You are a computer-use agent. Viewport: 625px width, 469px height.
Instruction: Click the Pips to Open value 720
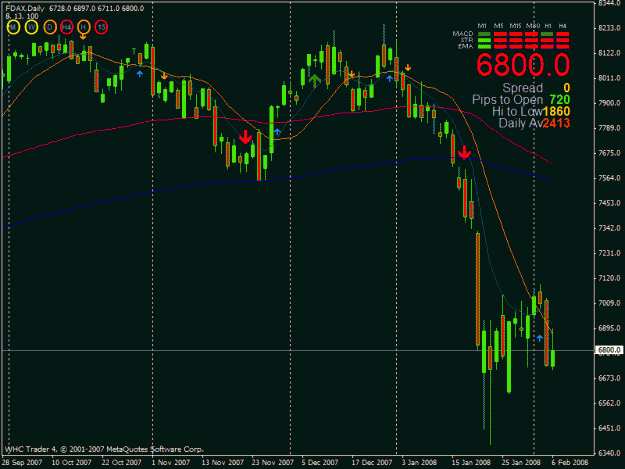tap(560, 100)
